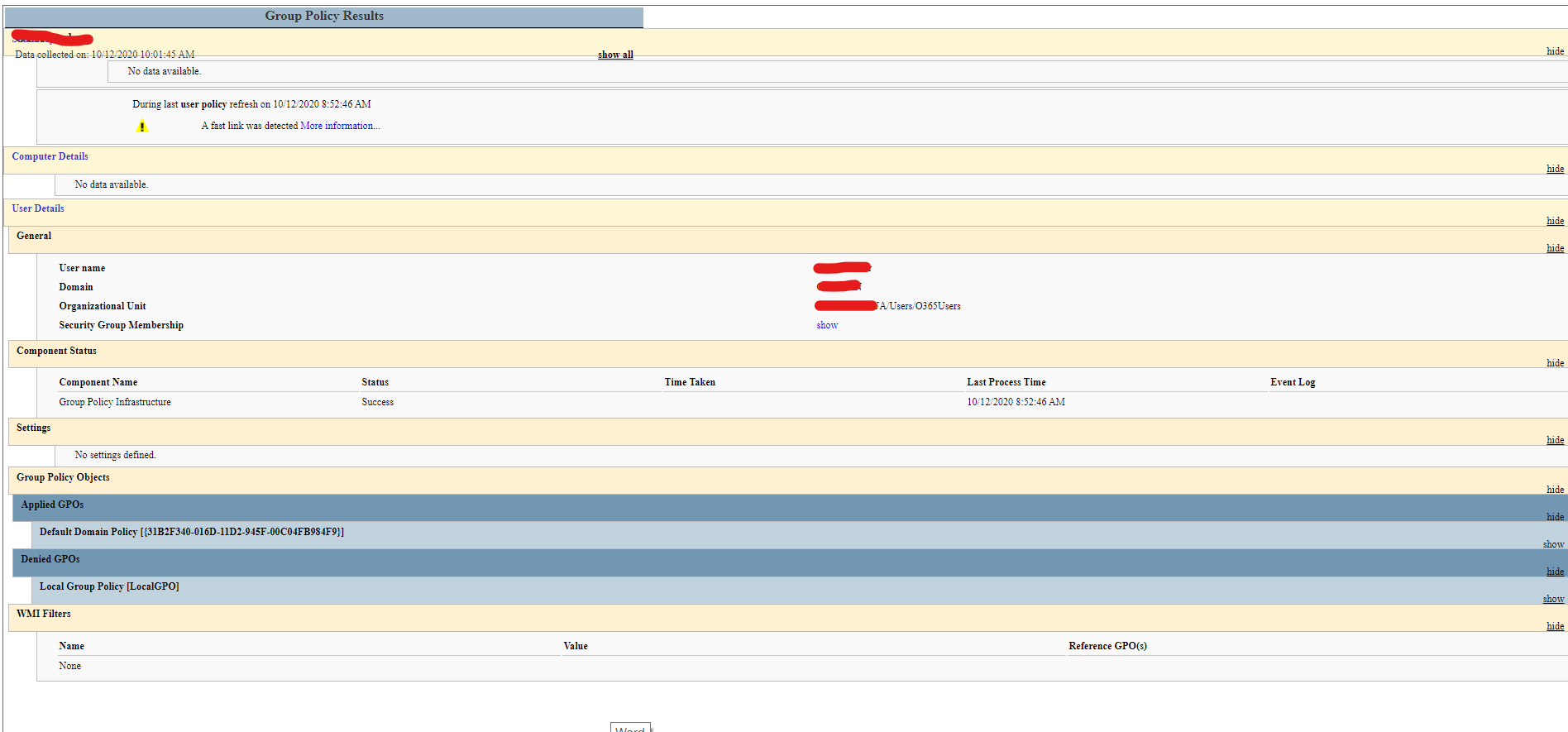Click the Local Group Policy [LocalGPO] entry
Image resolution: width=1568 pixels, height=732 pixels.
point(109,586)
